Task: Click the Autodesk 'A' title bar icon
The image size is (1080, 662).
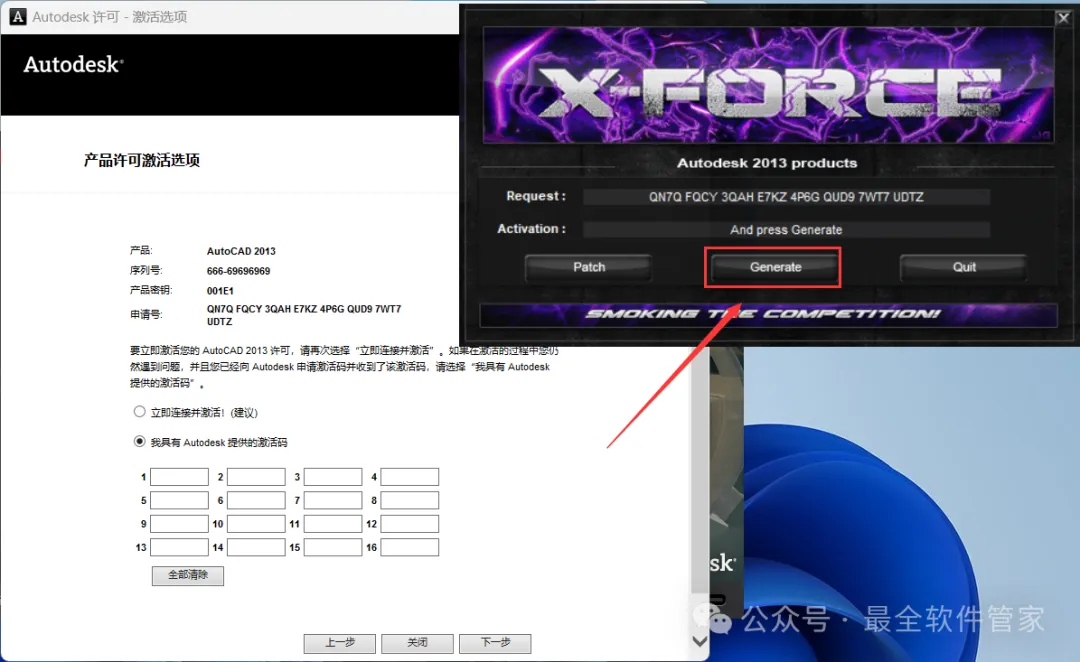Action: click(18, 17)
